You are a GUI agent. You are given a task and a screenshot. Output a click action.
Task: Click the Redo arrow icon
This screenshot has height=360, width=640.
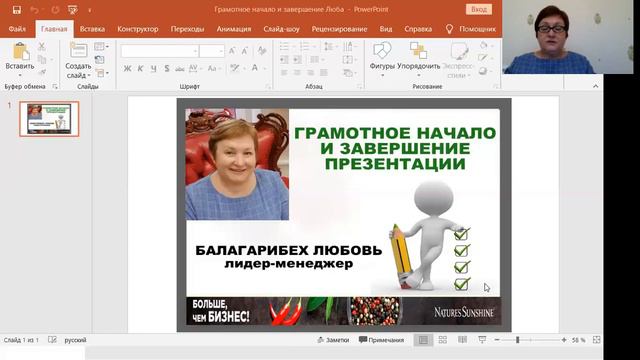pos(55,10)
